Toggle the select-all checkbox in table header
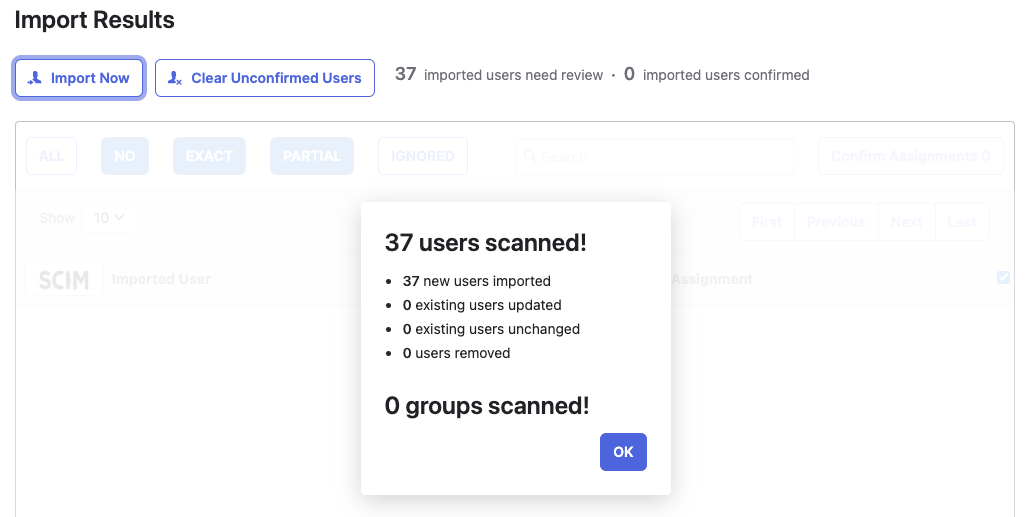This screenshot has width=1032, height=517. (x=1003, y=278)
